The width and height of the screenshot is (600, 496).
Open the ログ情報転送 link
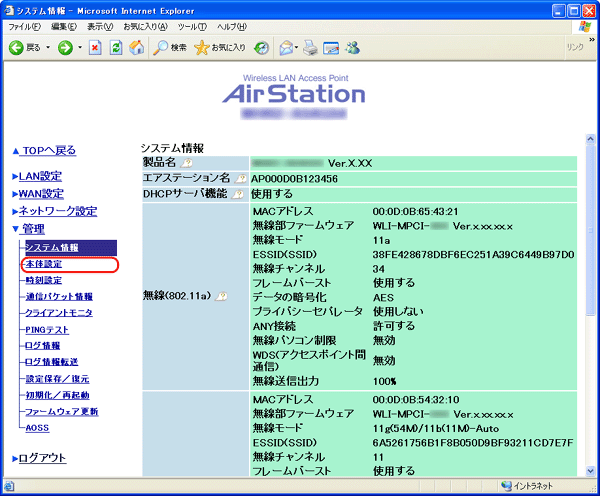pos(52,362)
